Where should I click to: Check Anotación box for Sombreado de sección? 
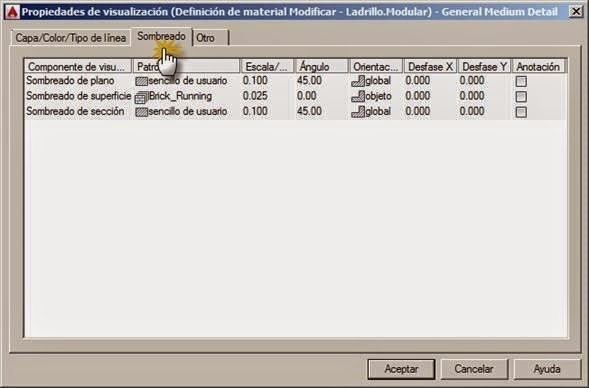click(521, 112)
